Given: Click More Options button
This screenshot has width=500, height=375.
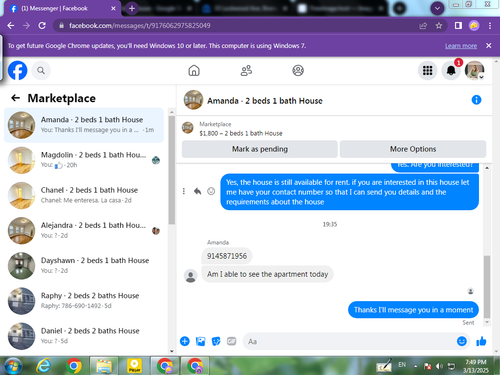Looking at the screenshot, I should point(413,149).
